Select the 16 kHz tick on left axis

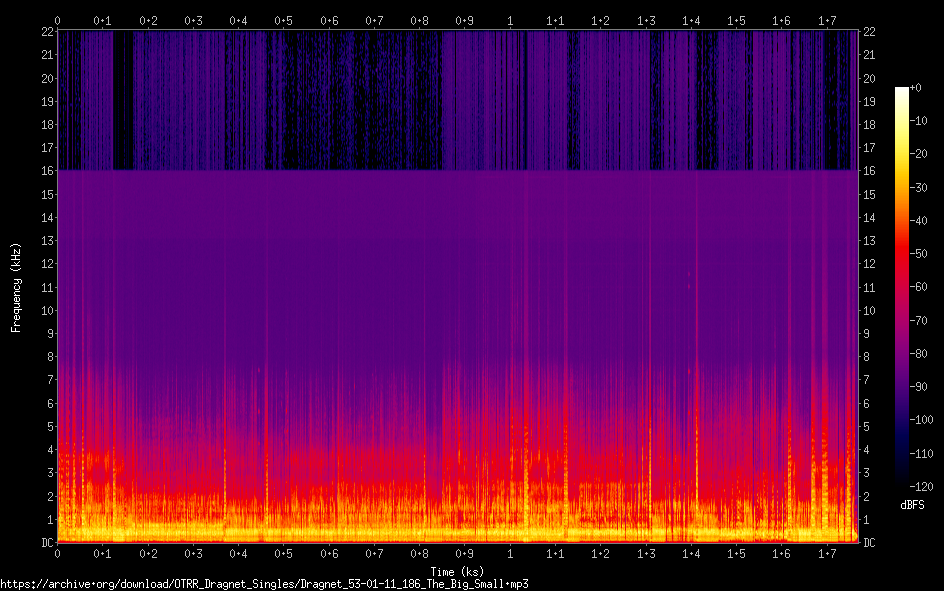coord(45,171)
